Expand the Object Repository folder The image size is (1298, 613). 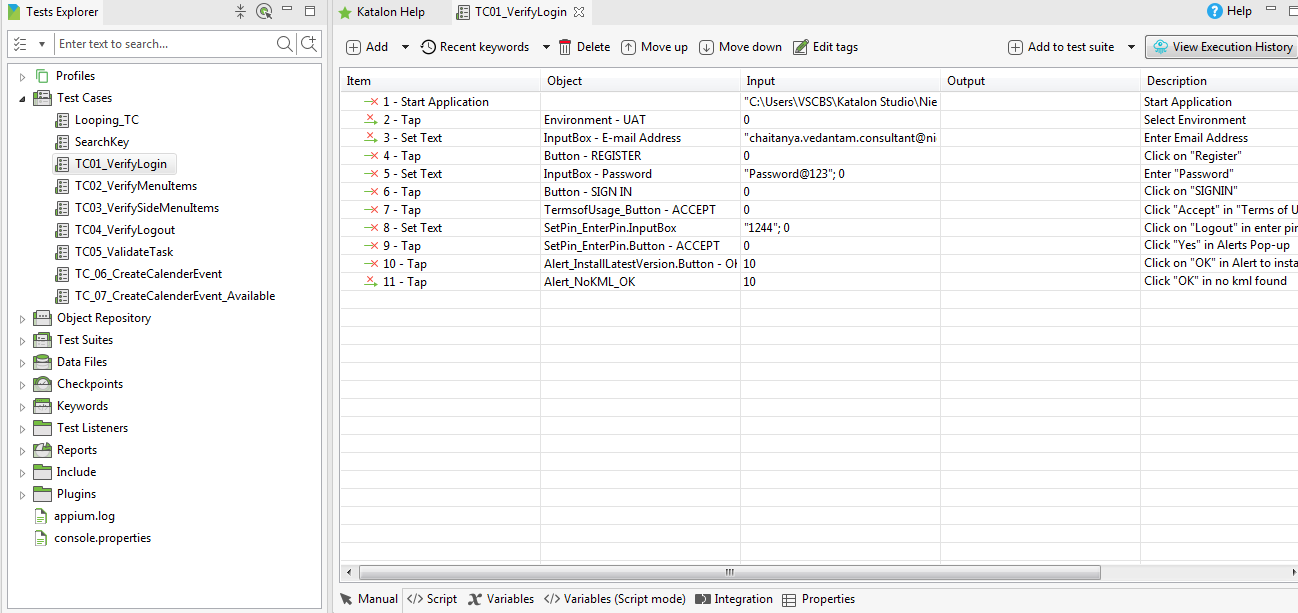[23, 318]
